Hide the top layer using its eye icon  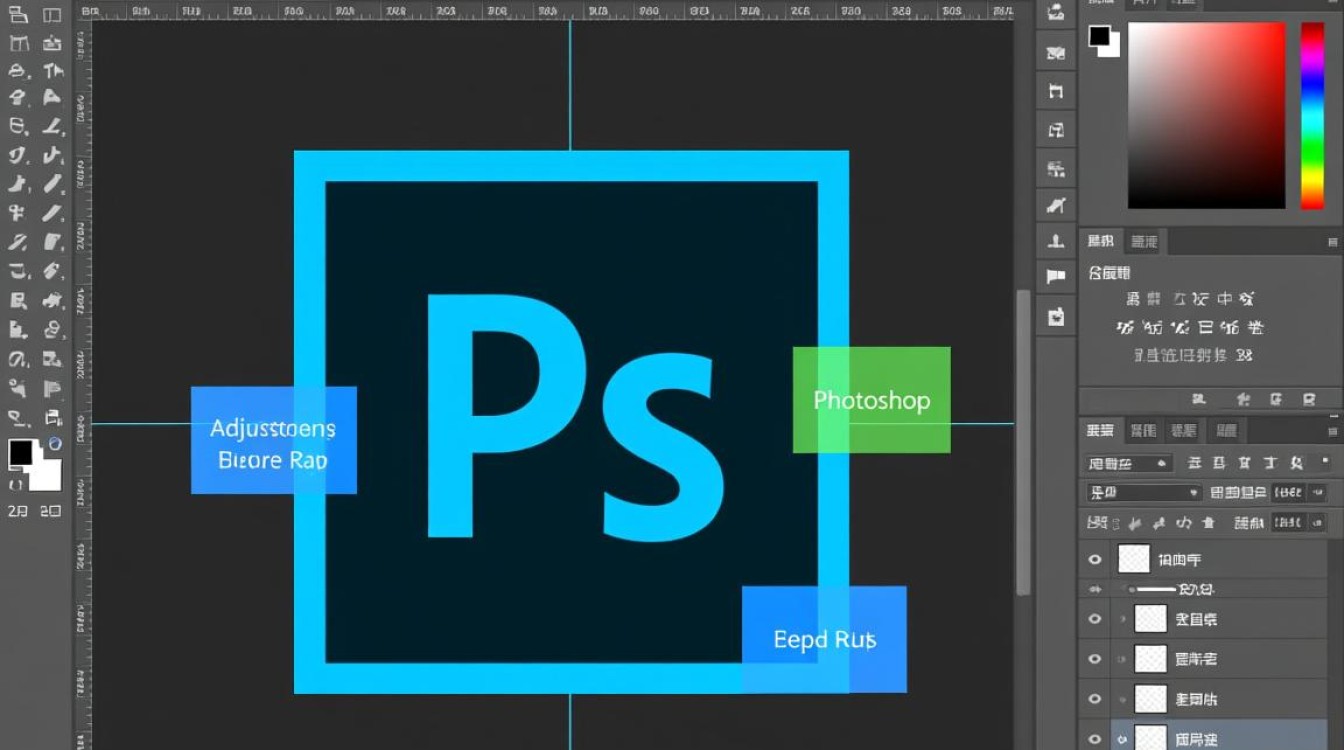tap(1095, 560)
